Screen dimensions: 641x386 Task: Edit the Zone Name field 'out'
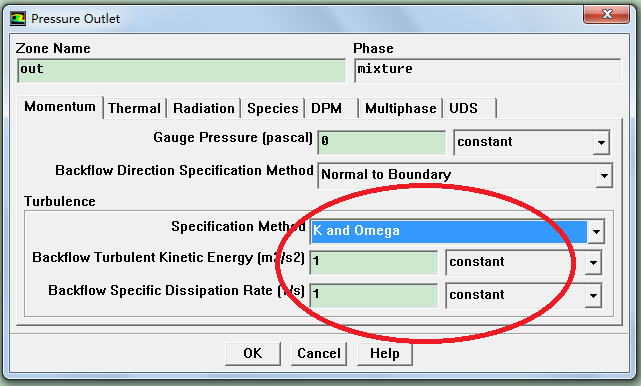pos(182,70)
